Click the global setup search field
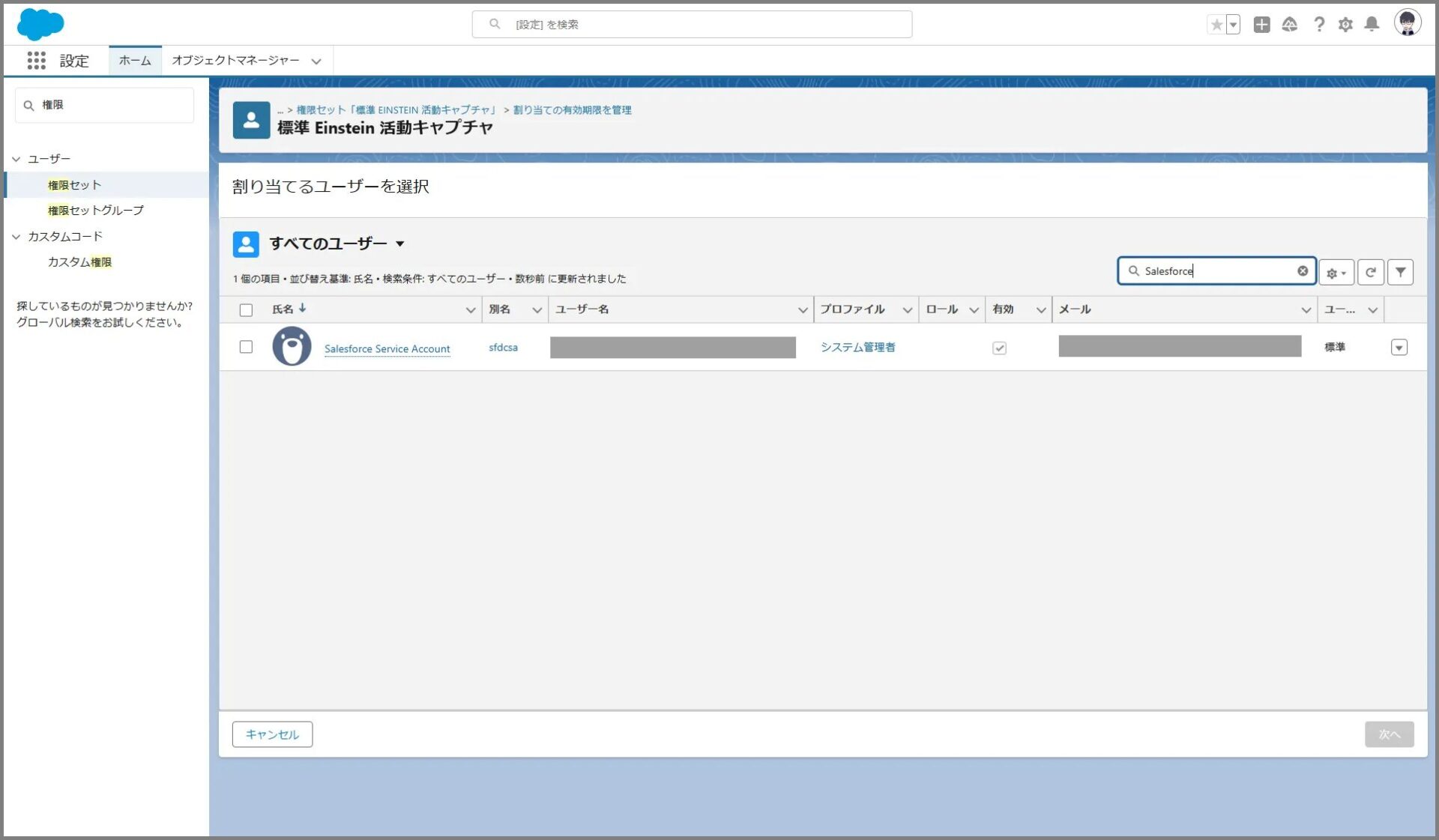Screen dimensions: 1439x840 click(692, 25)
